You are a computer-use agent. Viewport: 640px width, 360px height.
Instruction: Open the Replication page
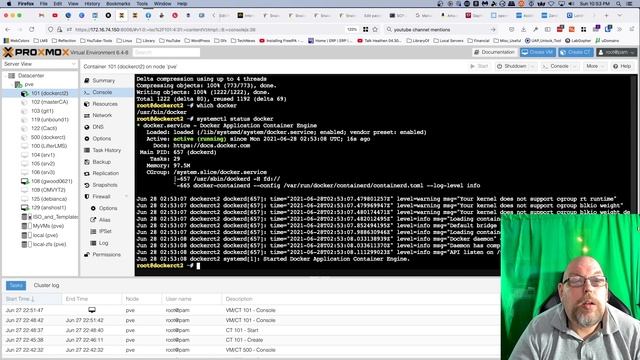coord(105,173)
